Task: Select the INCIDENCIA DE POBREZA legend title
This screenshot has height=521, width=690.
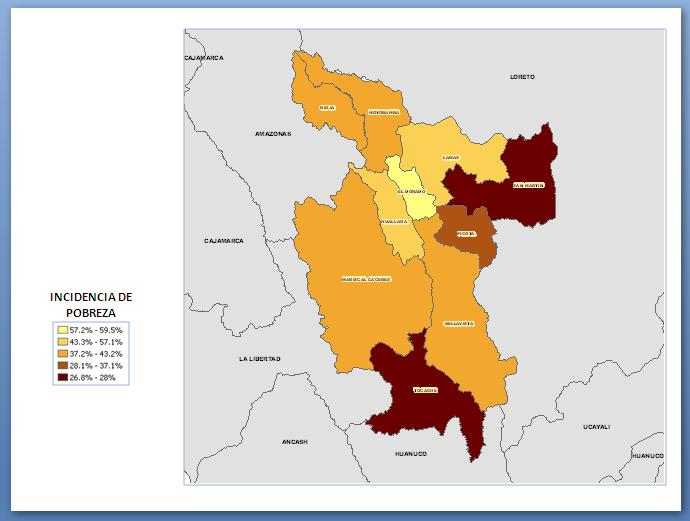Action: 91,304
